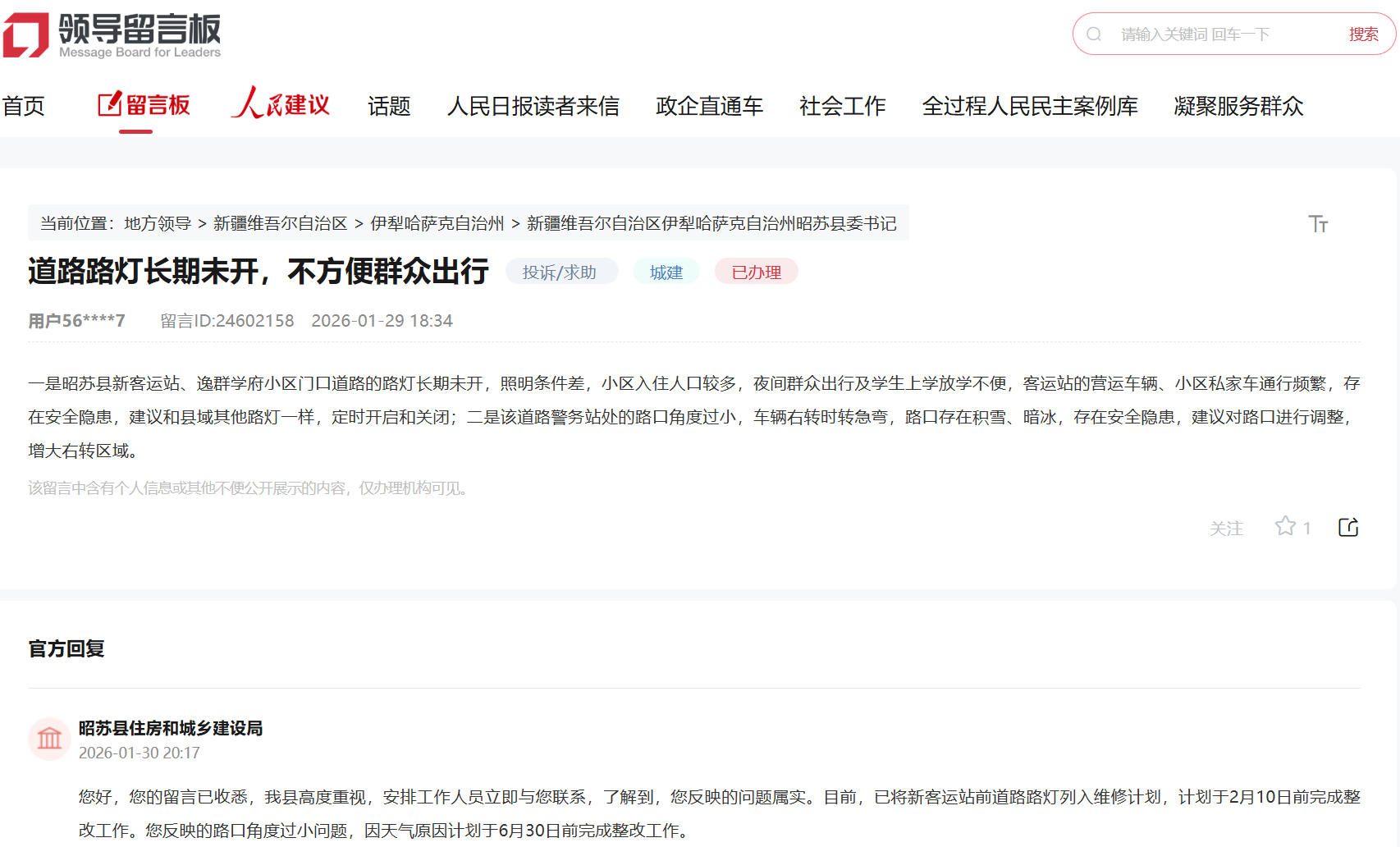Screen dimensions: 1400x847
Task: Open the font size adjustment icon
Action: [1318, 224]
